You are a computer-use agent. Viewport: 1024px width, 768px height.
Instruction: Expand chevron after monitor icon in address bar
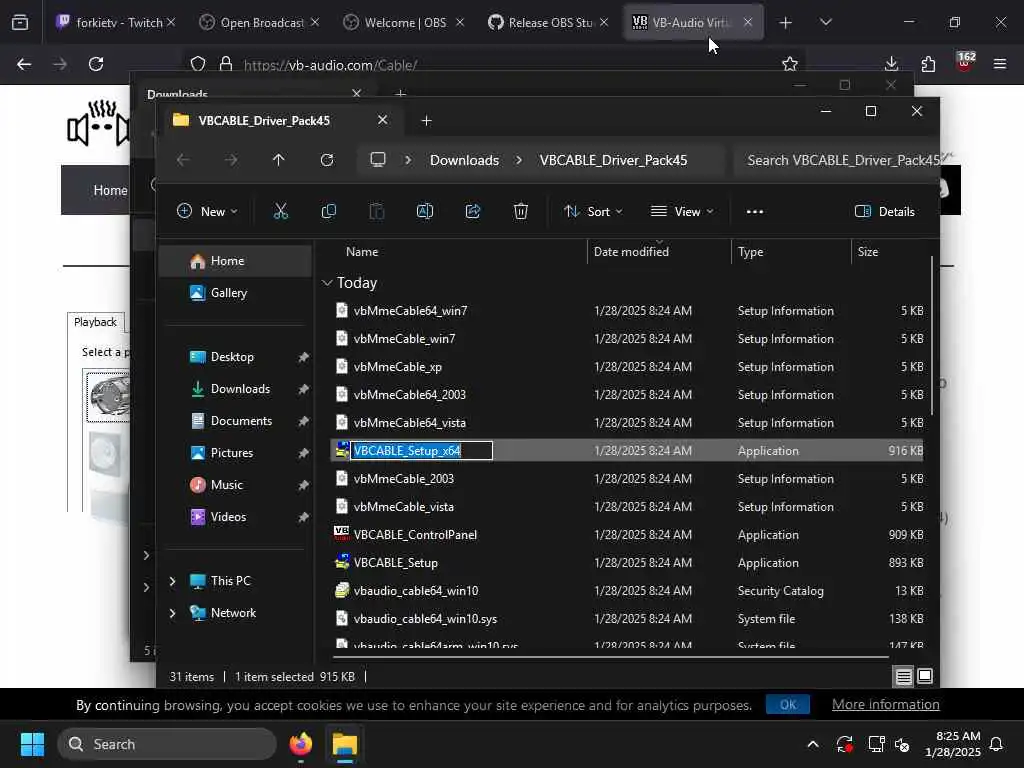coord(408,160)
